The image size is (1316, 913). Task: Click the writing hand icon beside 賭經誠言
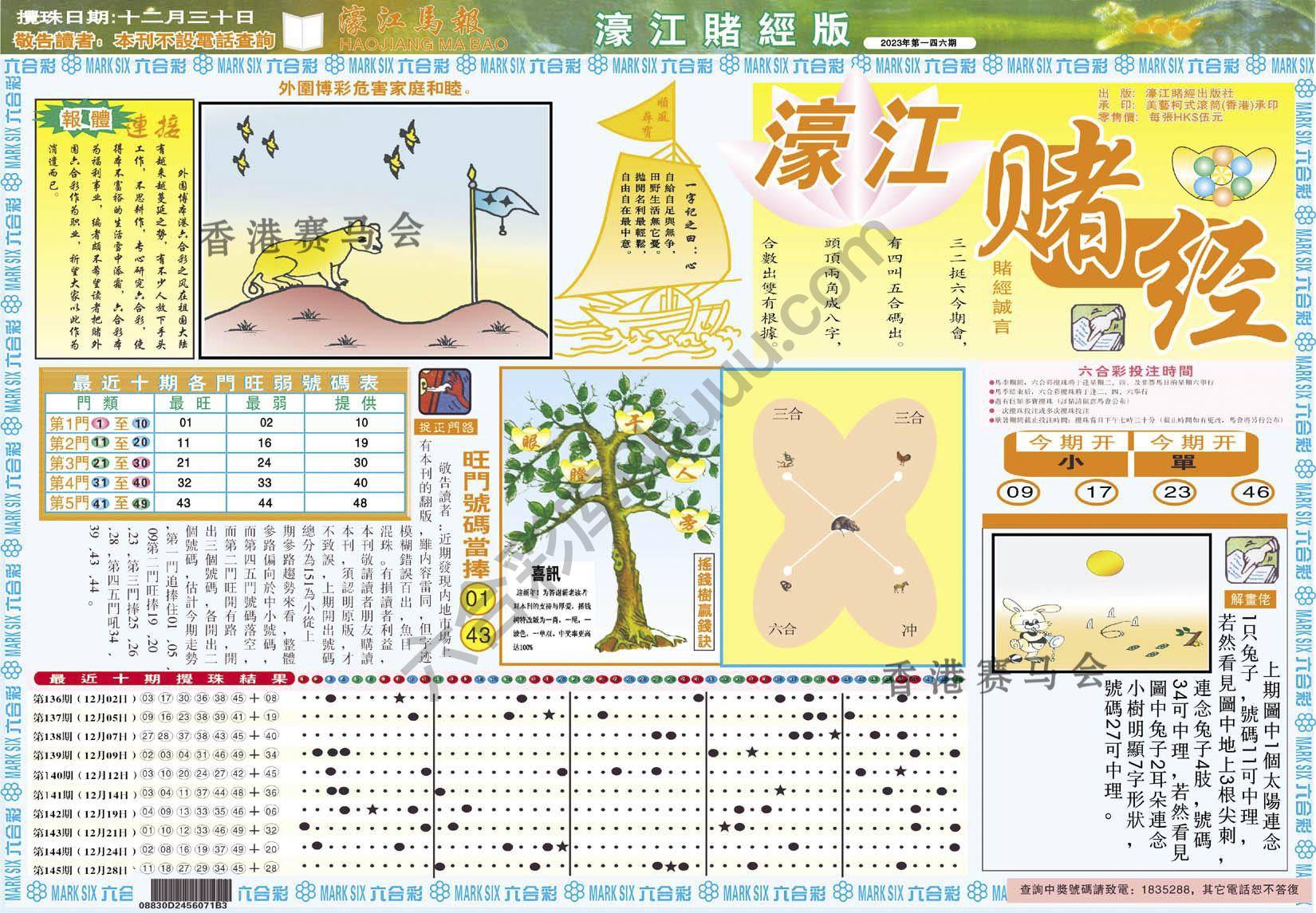point(1097,329)
